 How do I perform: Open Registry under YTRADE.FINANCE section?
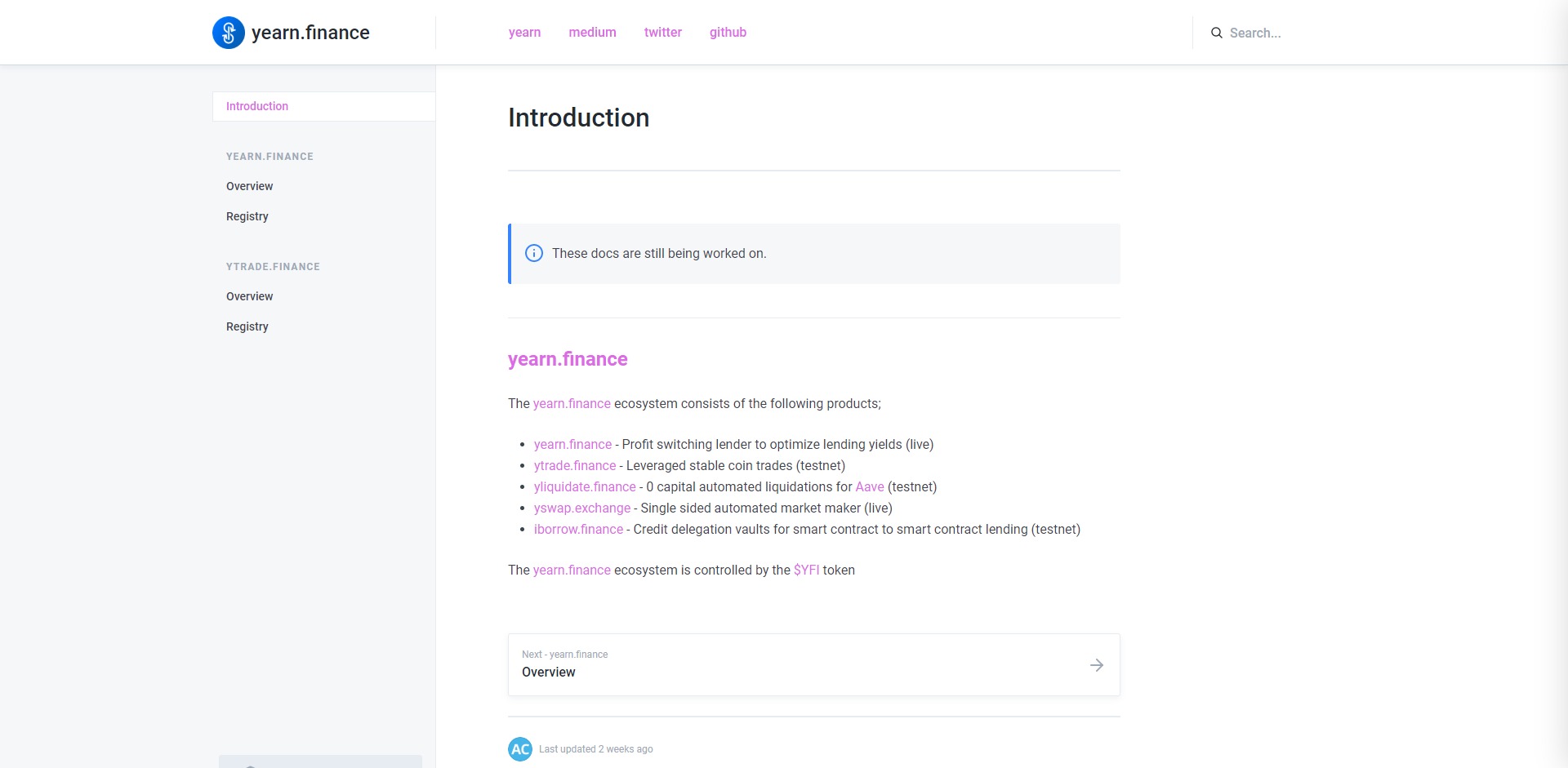tap(247, 326)
